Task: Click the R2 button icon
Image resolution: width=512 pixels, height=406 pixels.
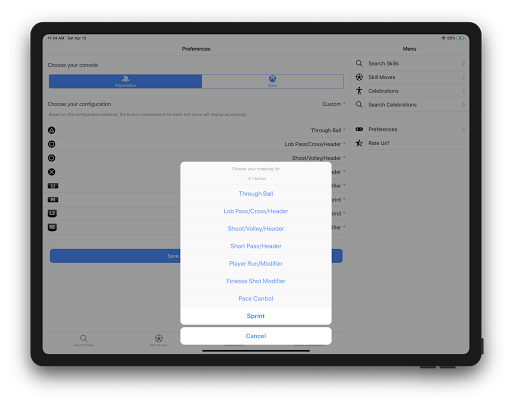Action: 52,227
